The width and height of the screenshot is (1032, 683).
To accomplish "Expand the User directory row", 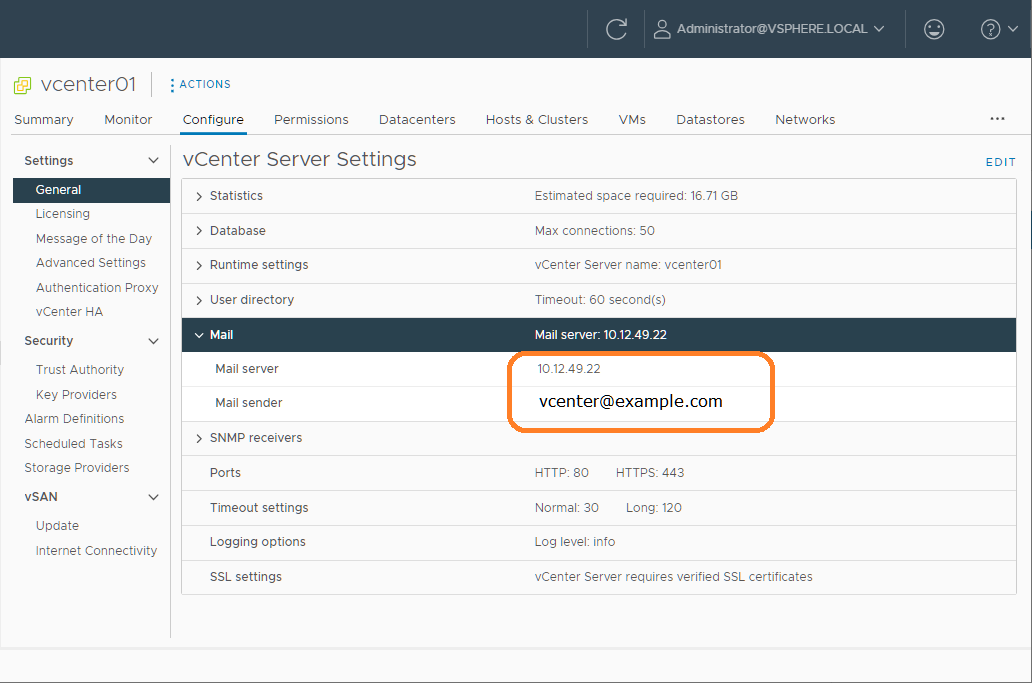I will click(199, 300).
